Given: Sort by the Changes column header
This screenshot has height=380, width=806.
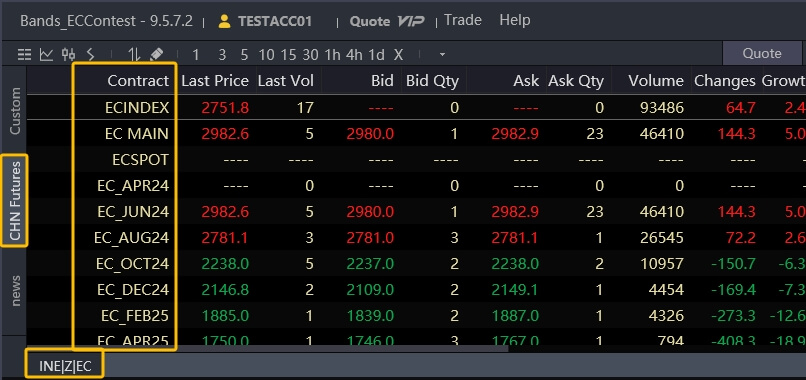Looking at the screenshot, I should (725, 81).
